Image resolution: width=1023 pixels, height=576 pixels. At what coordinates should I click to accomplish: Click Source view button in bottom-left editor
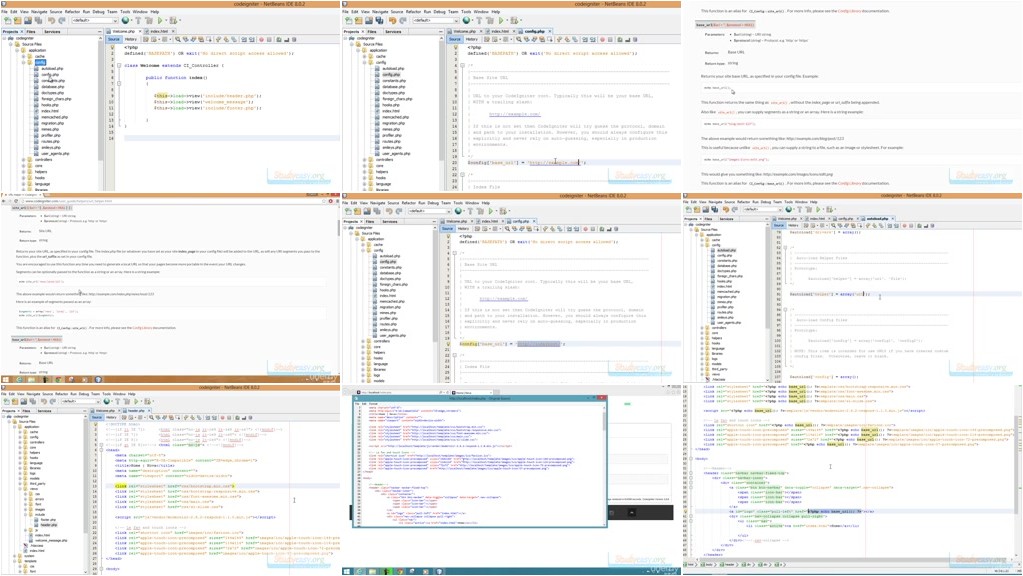pos(97,417)
